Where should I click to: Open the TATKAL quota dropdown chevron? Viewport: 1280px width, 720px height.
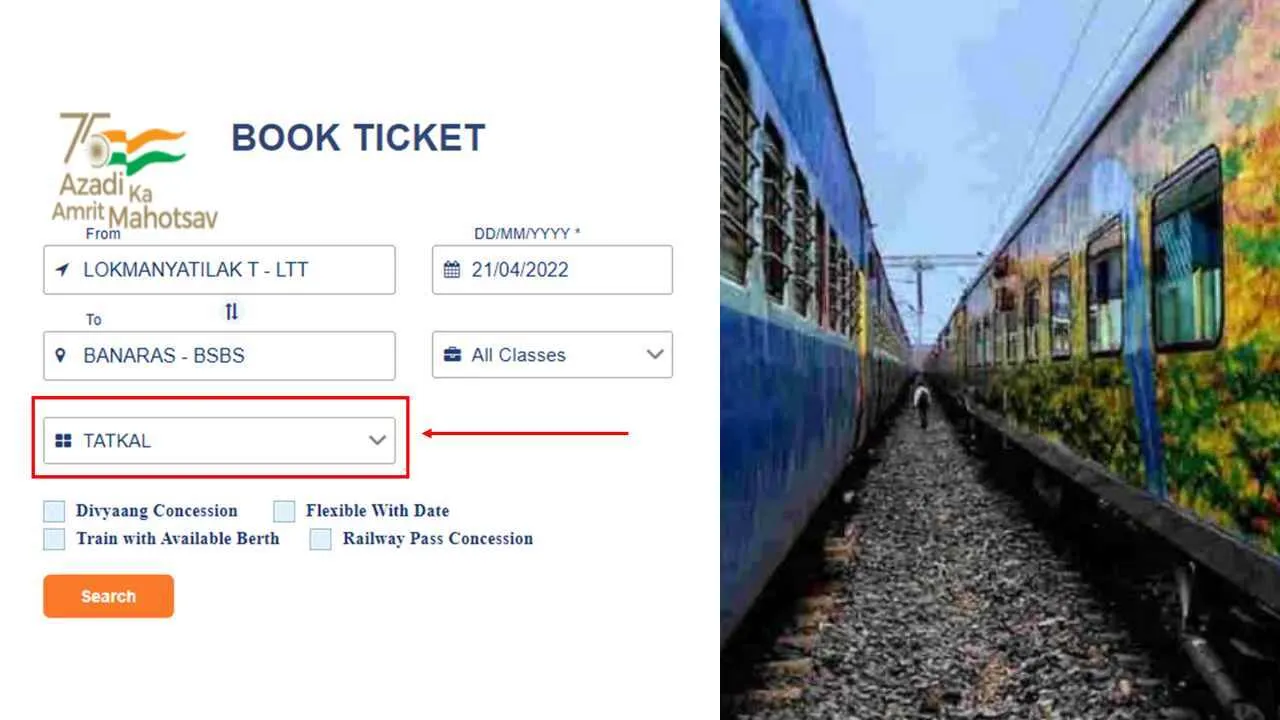coord(377,441)
